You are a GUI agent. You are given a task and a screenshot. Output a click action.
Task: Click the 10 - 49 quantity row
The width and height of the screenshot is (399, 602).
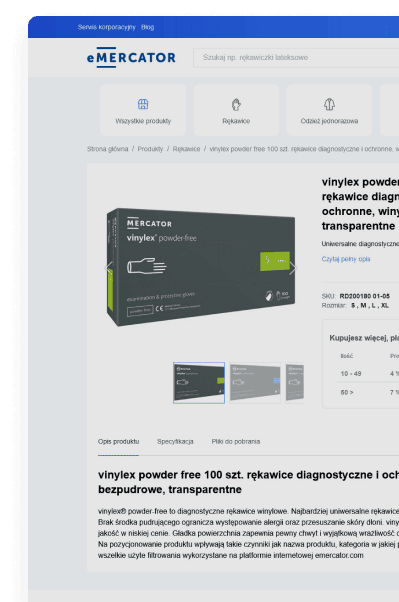click(368, 374)
